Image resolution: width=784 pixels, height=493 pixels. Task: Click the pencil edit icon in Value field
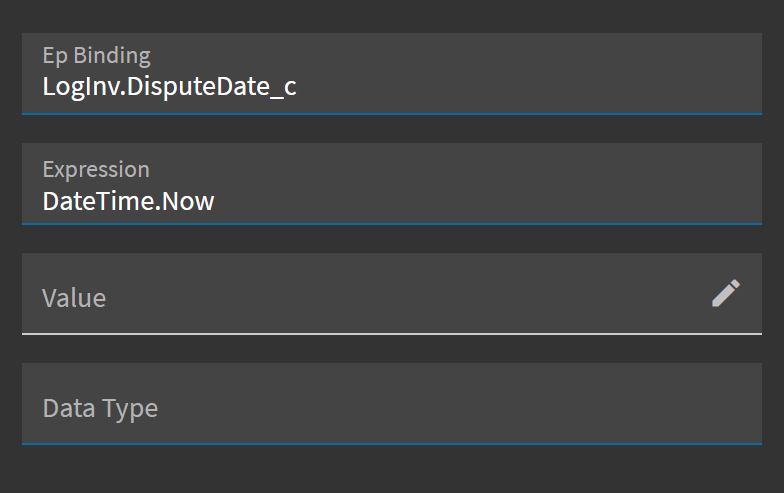(726, 293)
